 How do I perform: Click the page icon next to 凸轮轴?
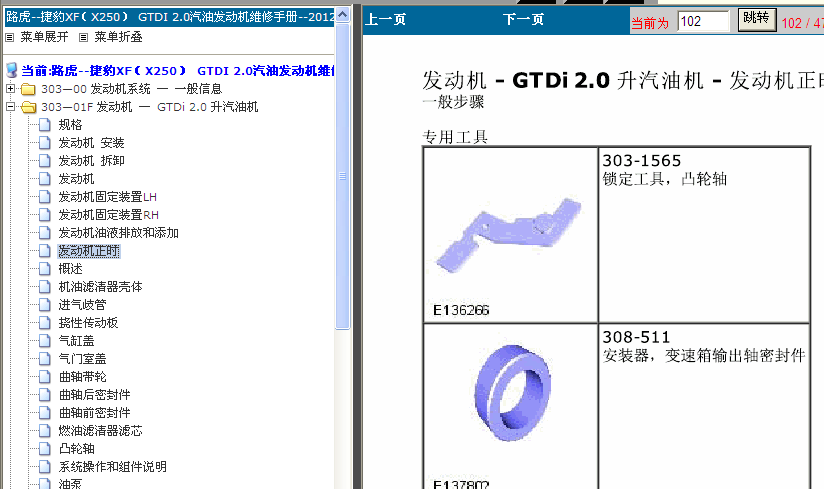point(45,449)
